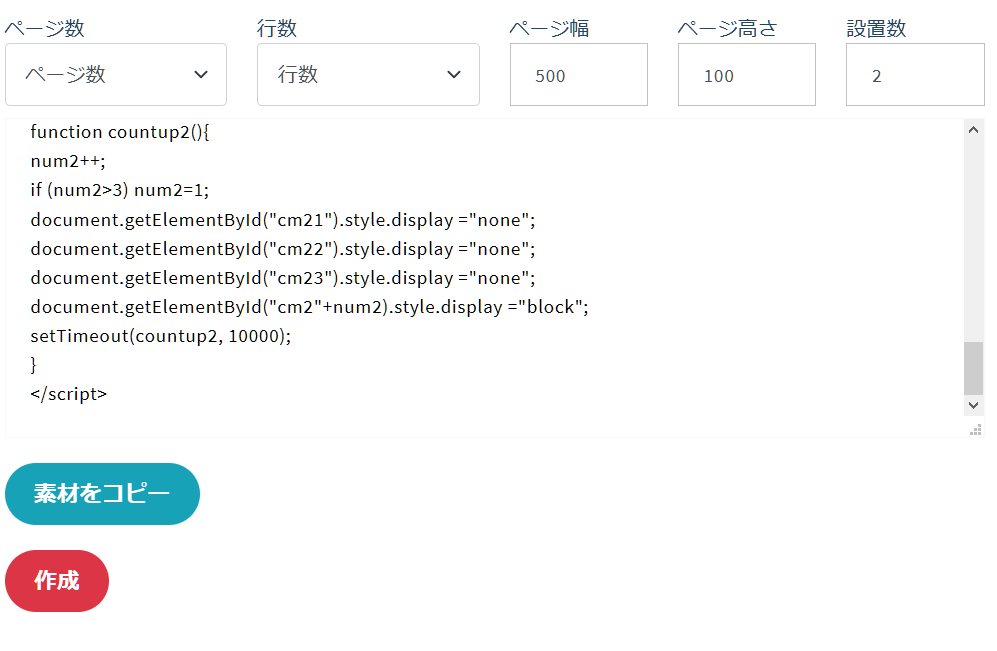Place cursor on the function countup2 line
997x651 pixels.
coord(120,132)
